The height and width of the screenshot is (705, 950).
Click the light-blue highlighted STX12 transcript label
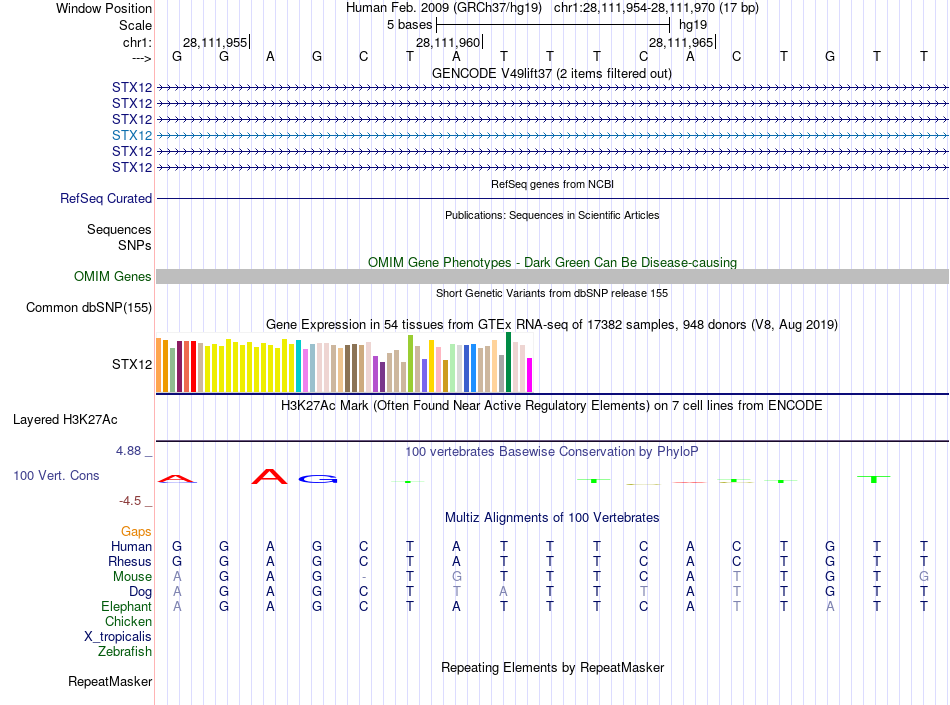(132, 135)
